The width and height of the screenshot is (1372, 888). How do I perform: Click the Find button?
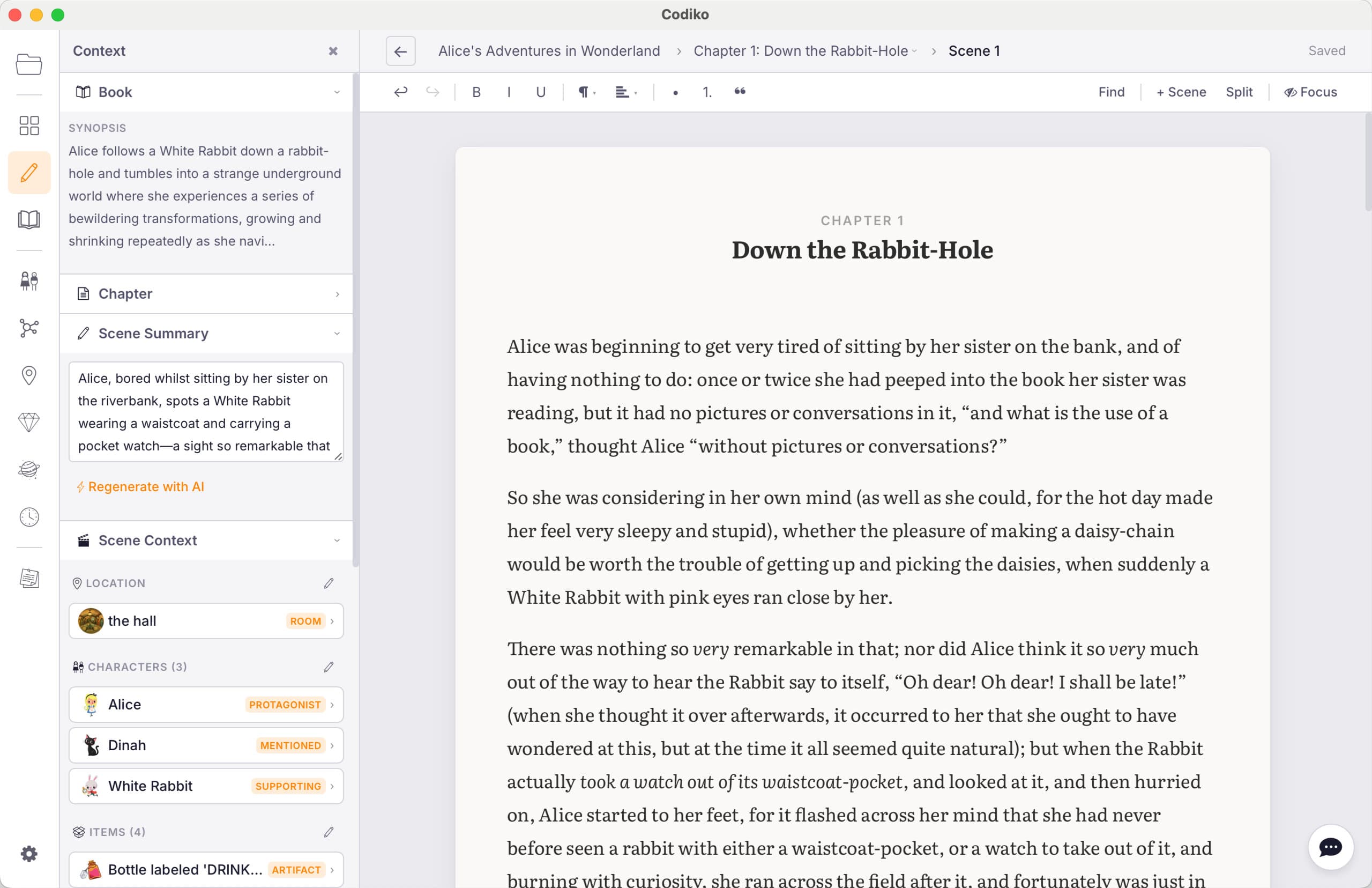[1111, 92]
